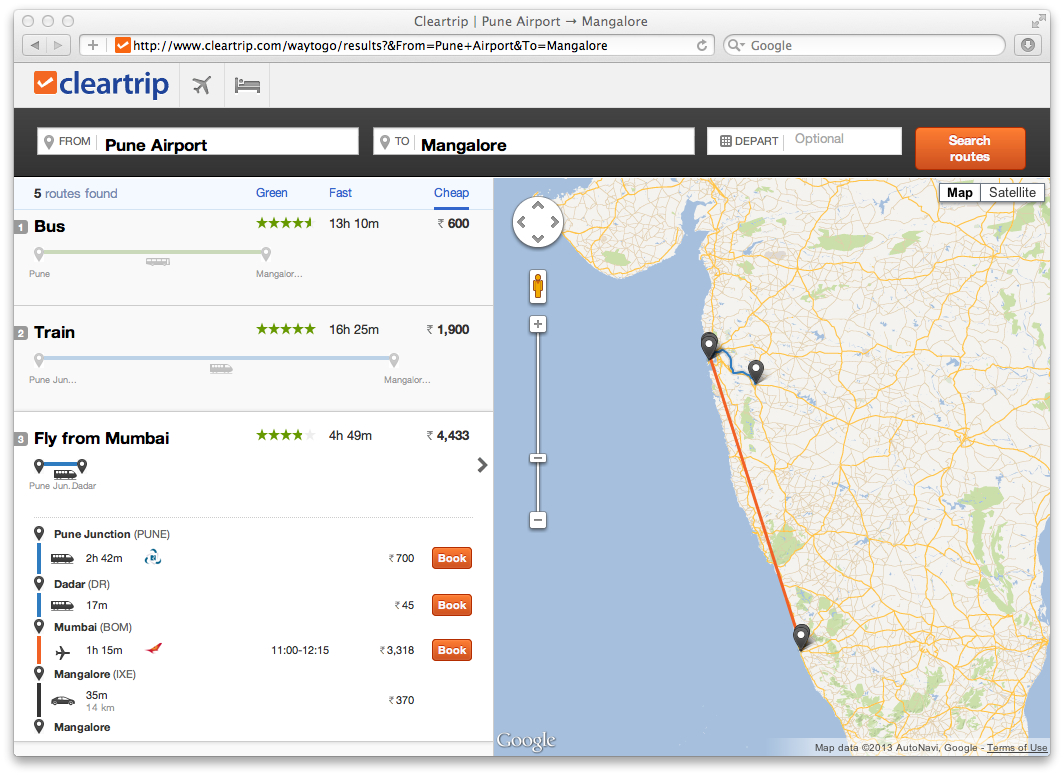This screenshot has width=1064, height=776.
Task: Click the map zoom slider handle
Action: tap(538, 459)
